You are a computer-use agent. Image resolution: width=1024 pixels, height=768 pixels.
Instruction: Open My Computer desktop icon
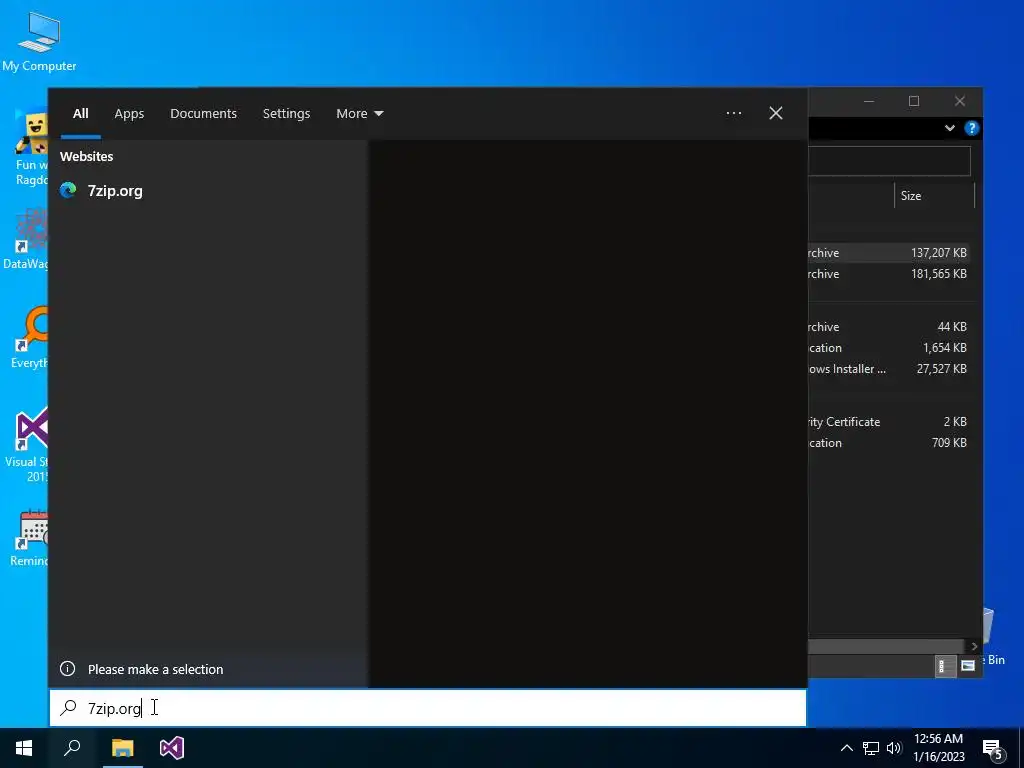tap(39, 41)
